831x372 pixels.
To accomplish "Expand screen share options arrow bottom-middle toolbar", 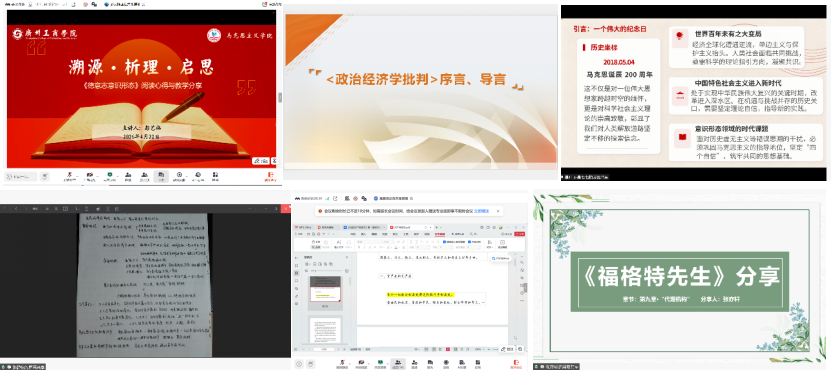I will [x=387, y=364].
